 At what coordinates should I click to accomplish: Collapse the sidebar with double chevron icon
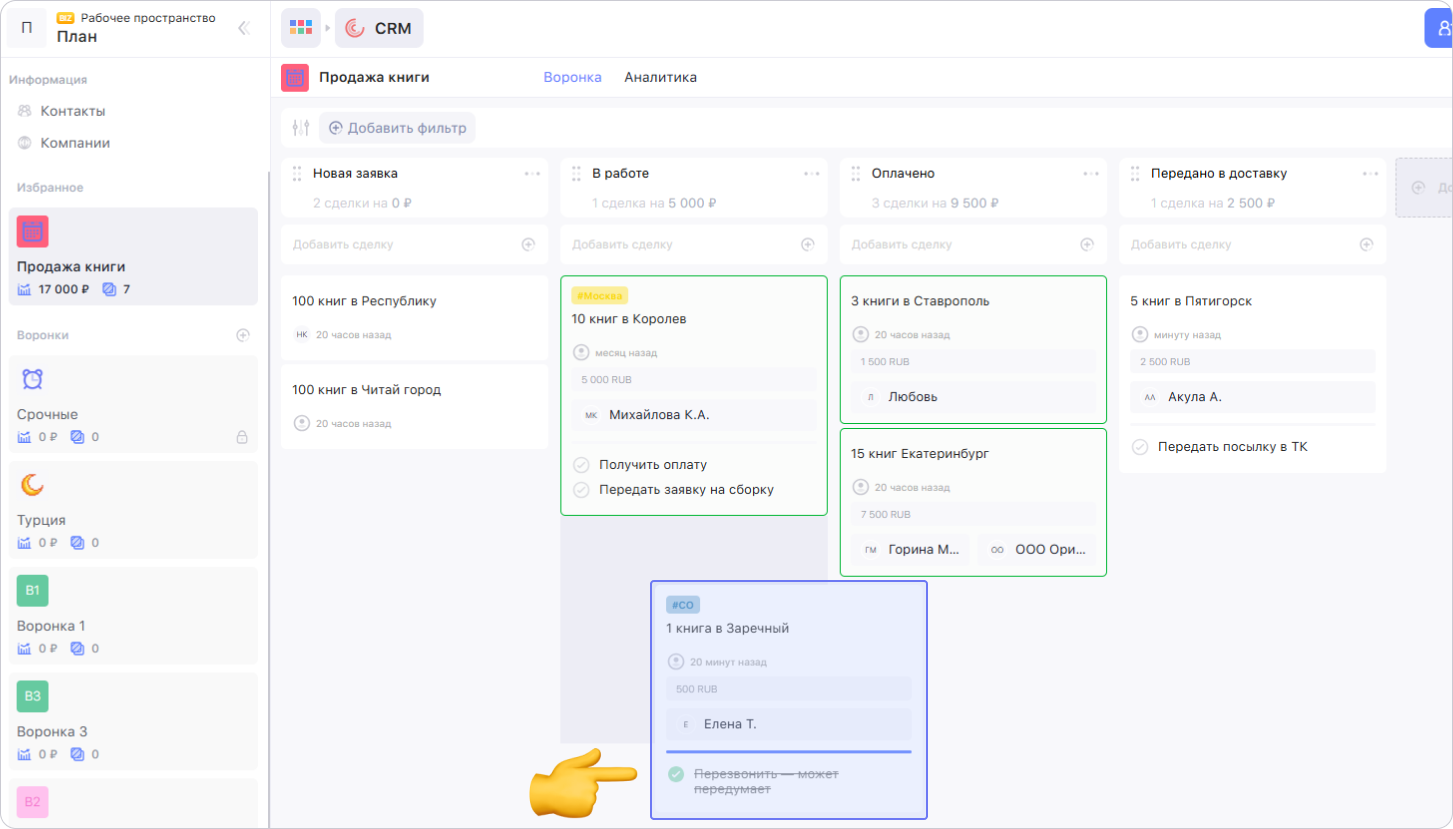pyautogui.click(x=243, y=28)
